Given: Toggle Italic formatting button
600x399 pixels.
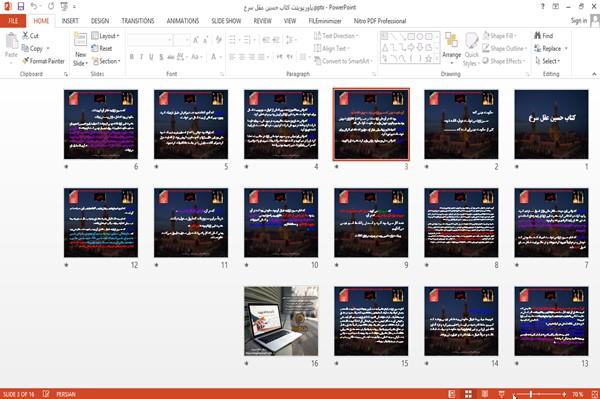Looking at the screenshot, I should coord(141,57).
